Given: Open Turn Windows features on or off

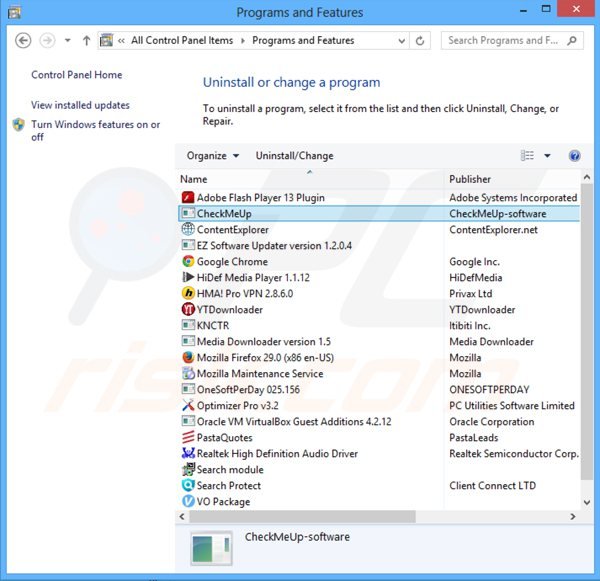Looking at the screenshot, I should tap(95, 131).
